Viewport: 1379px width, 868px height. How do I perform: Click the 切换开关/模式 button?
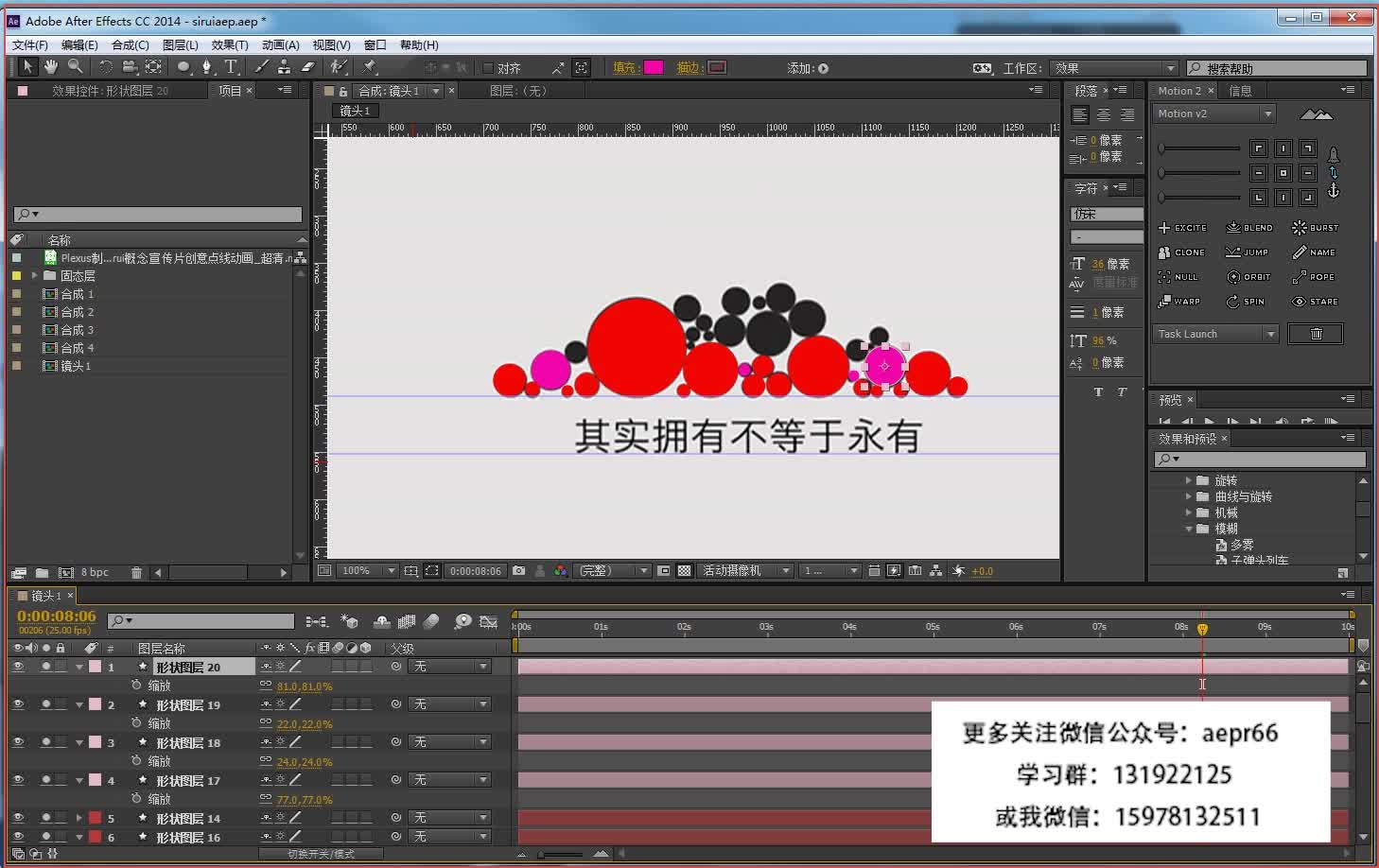322,853
